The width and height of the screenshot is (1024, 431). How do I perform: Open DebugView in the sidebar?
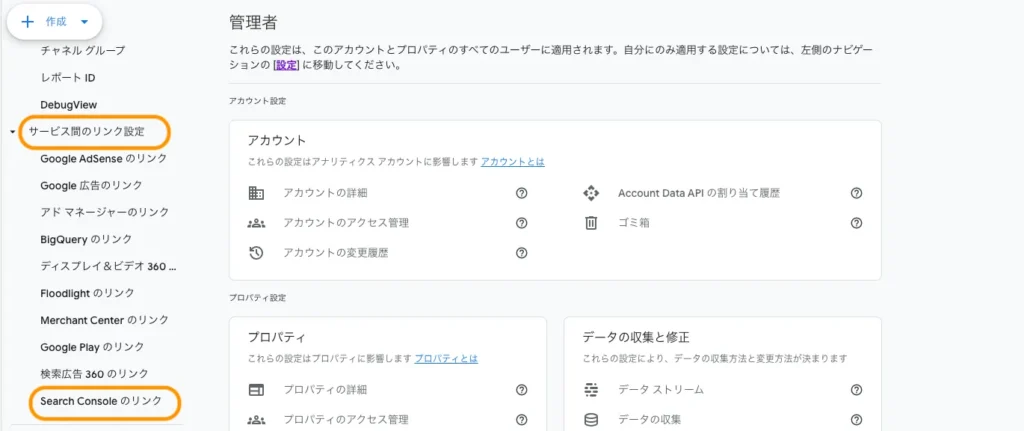[x=68, y=104]
